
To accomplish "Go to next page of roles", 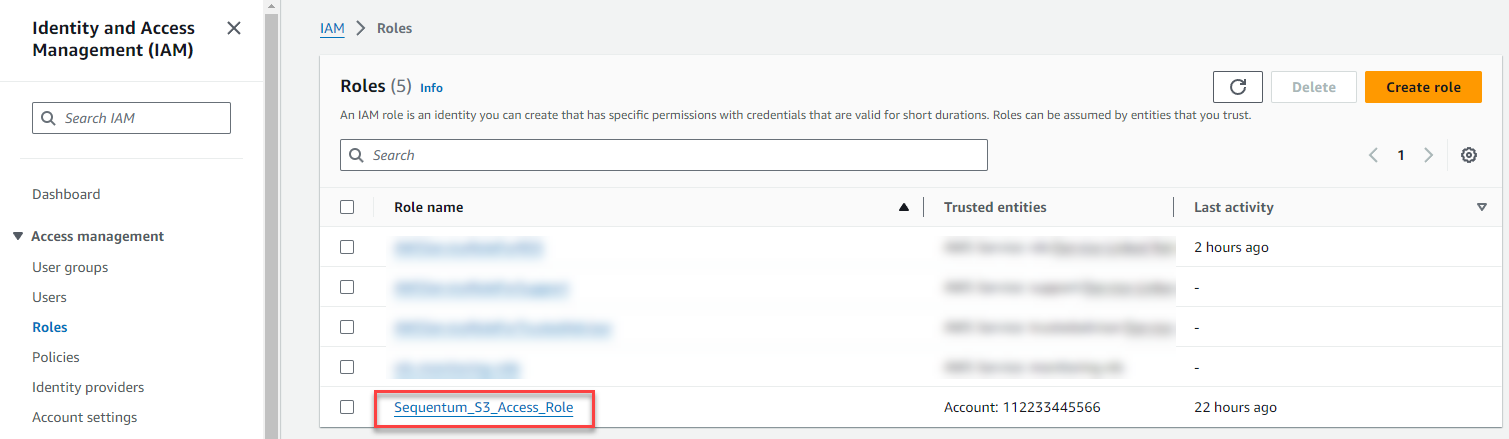I will point(1428,155).
